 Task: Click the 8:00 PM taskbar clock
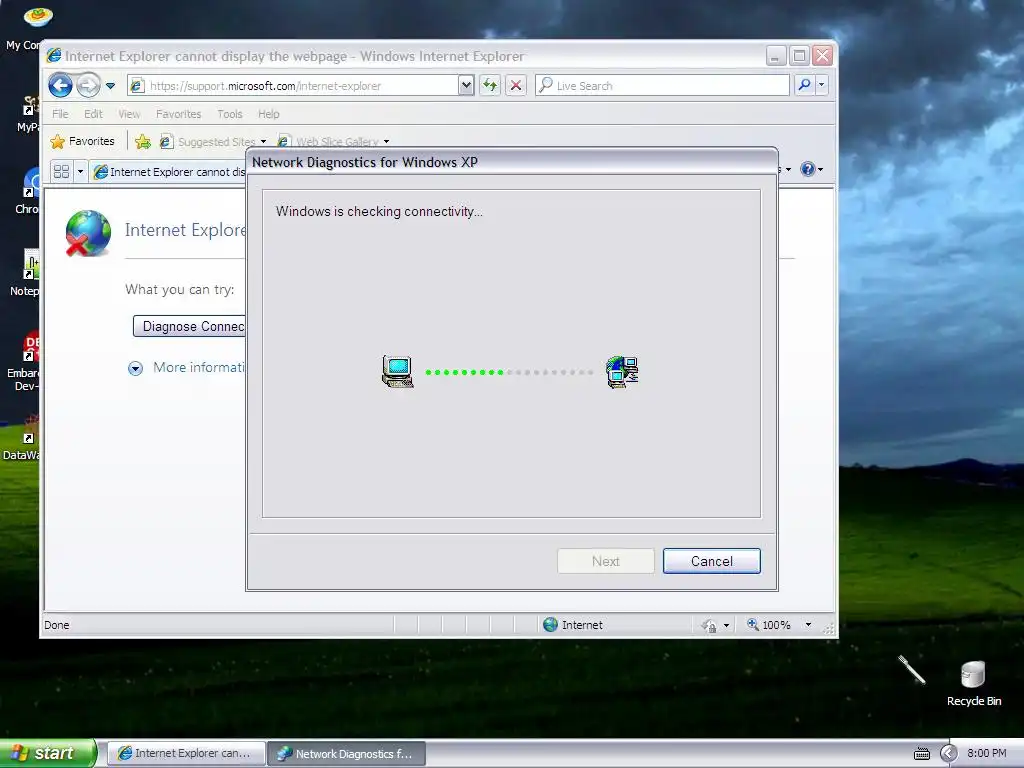tap(987, 753)
